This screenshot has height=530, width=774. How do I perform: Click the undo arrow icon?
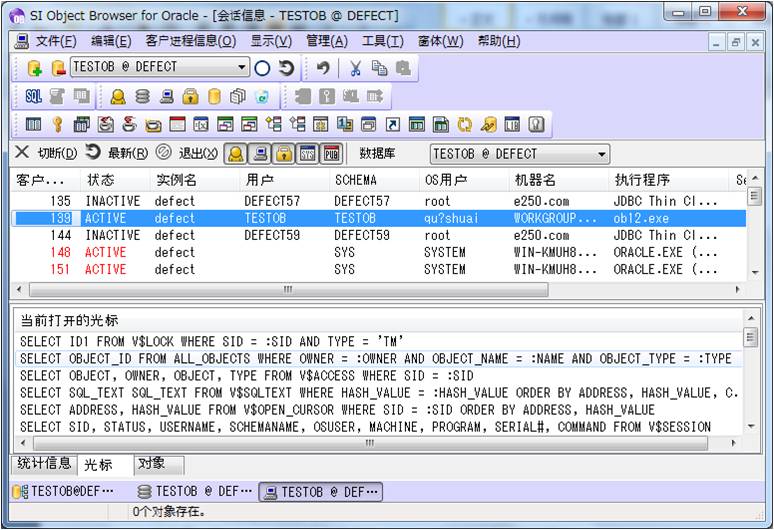[323, 68]
